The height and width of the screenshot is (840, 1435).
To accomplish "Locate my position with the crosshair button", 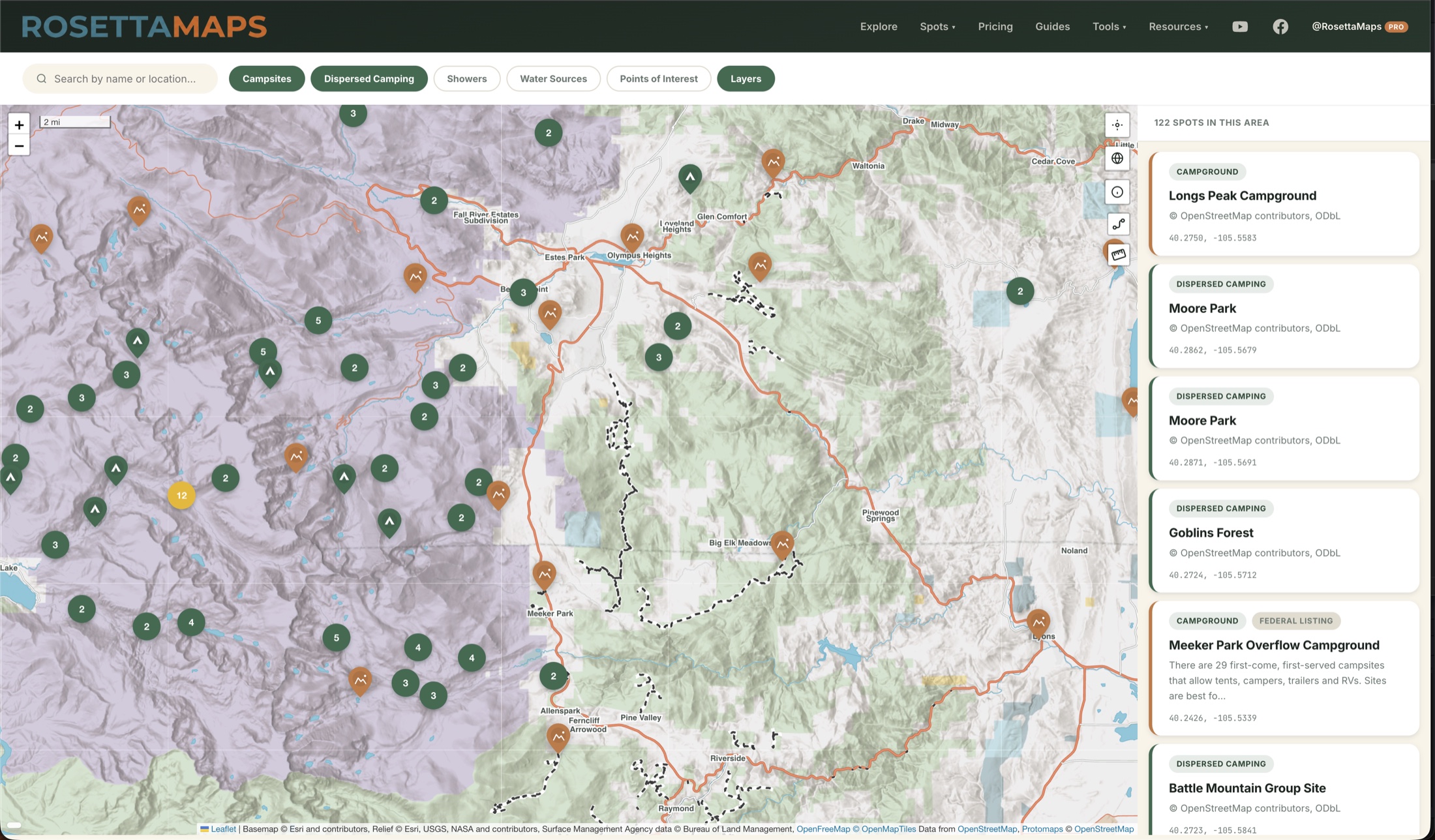I will pos(1117,125).
